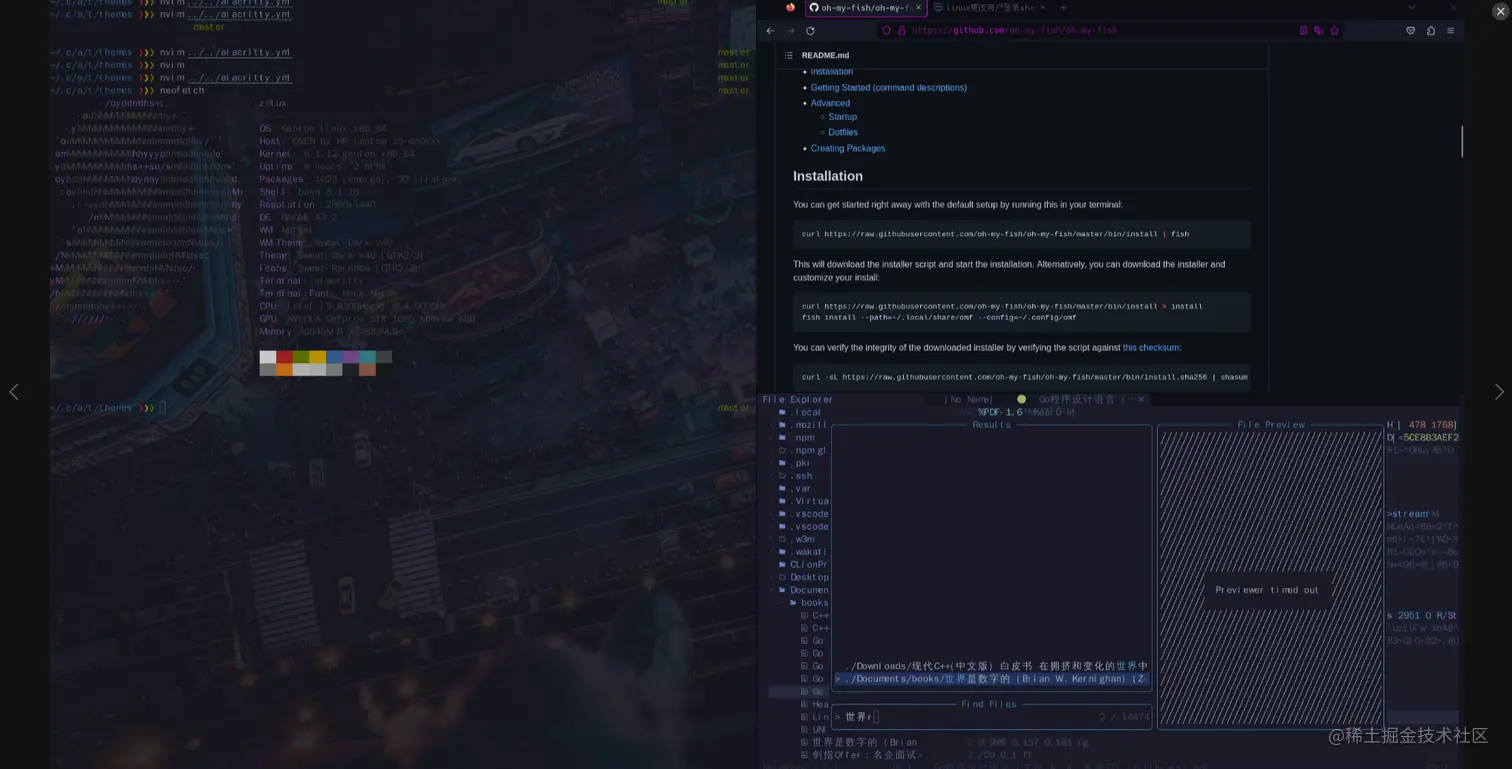
Task: Close the linux更改用户登录 browser tab
Action: 1043,7
